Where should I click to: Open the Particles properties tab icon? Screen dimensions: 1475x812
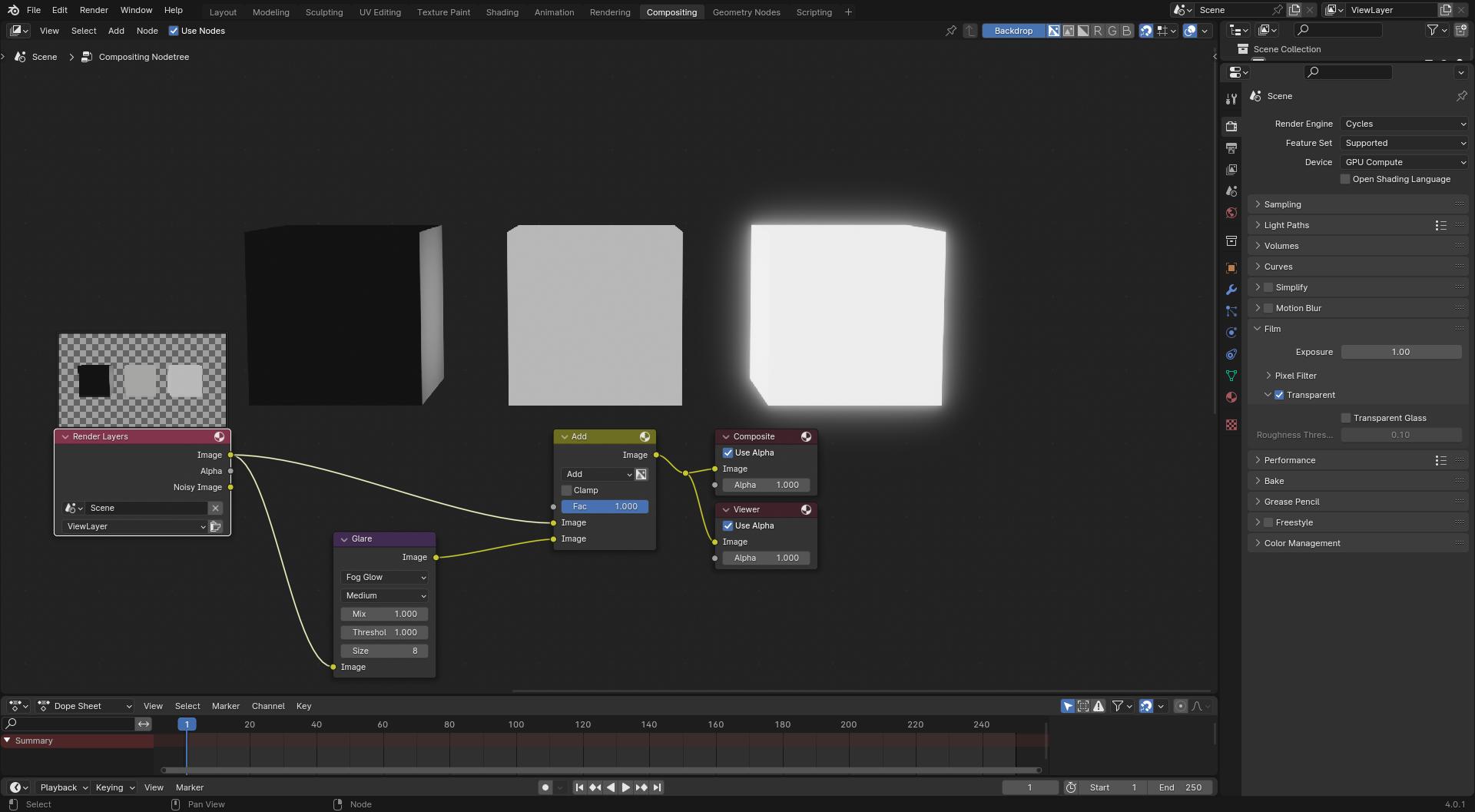tap(1231, 311)
